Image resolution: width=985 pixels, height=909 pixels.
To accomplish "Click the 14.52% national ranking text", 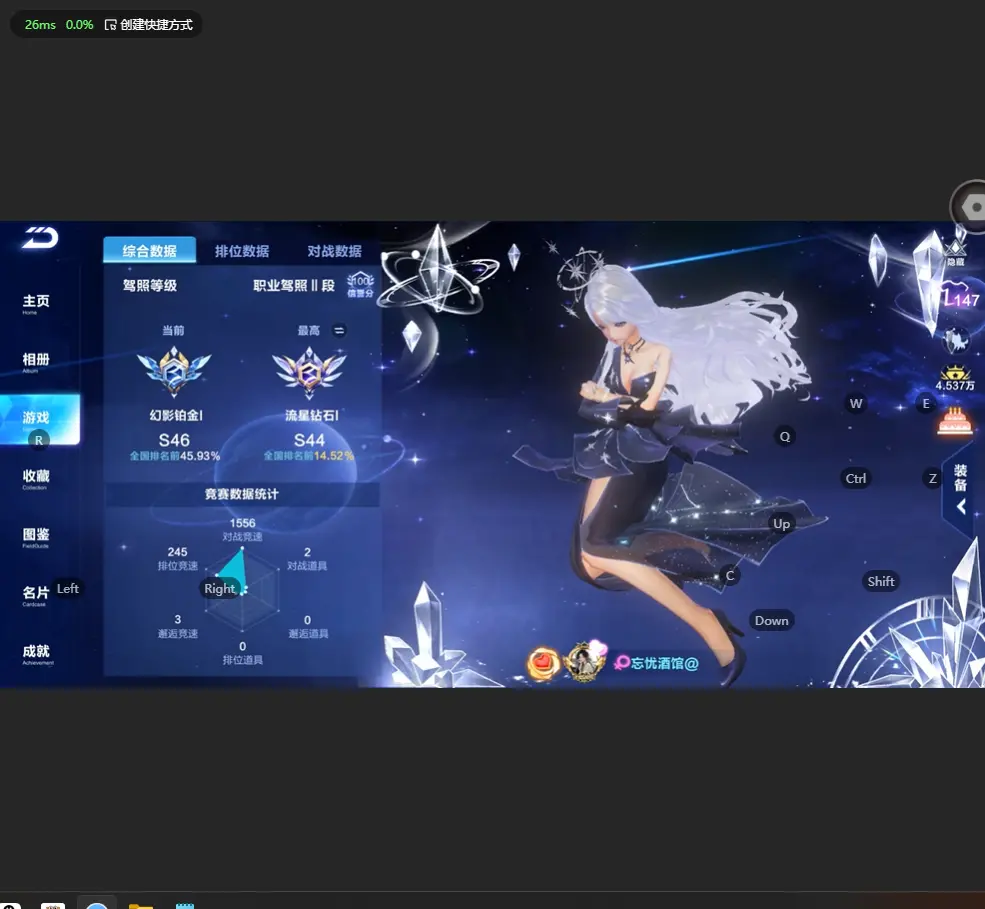I will [x=309, y=456].
